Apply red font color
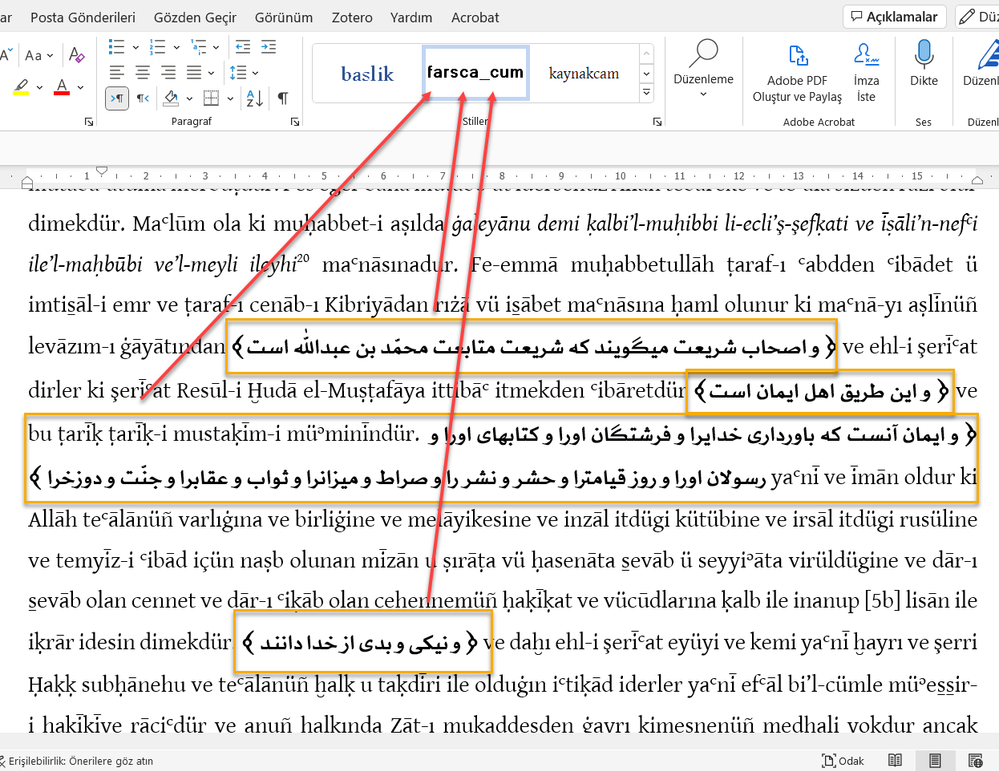This screenshot has width=999, height=771. [62, 87]
